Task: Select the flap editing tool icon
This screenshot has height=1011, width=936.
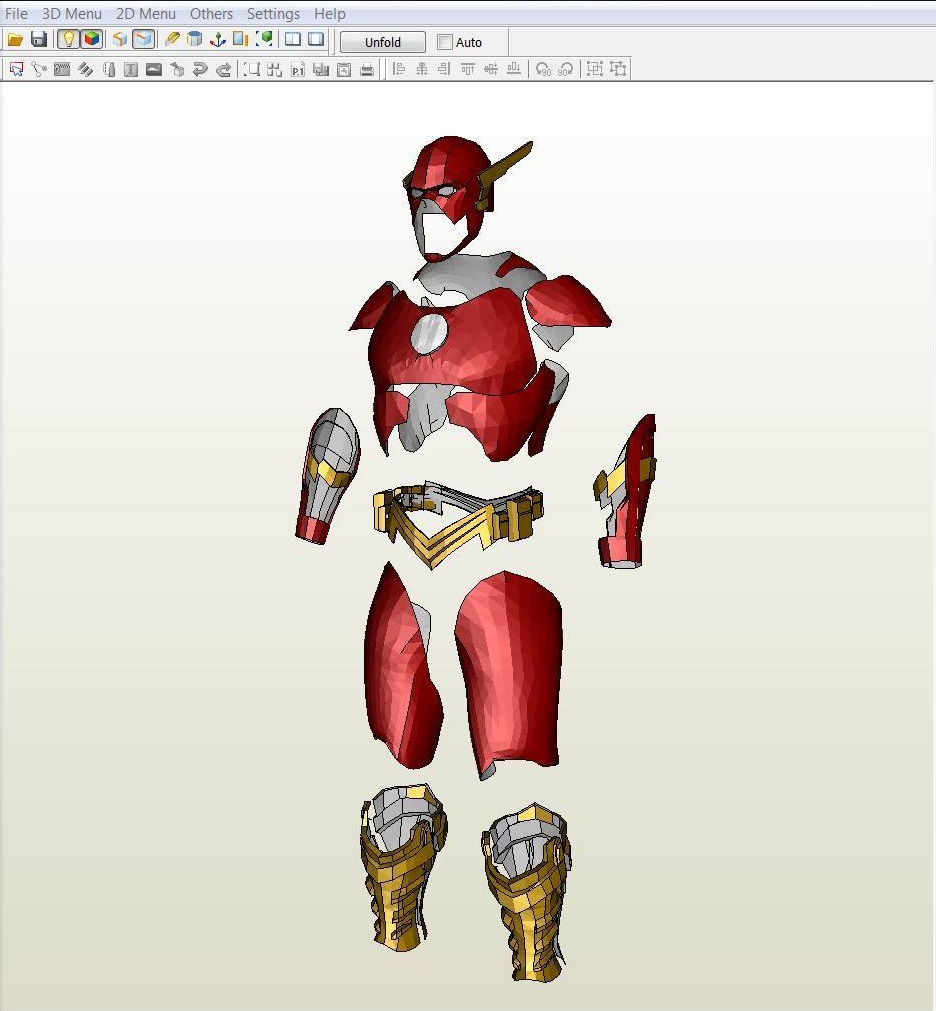Action: point(108,69)
